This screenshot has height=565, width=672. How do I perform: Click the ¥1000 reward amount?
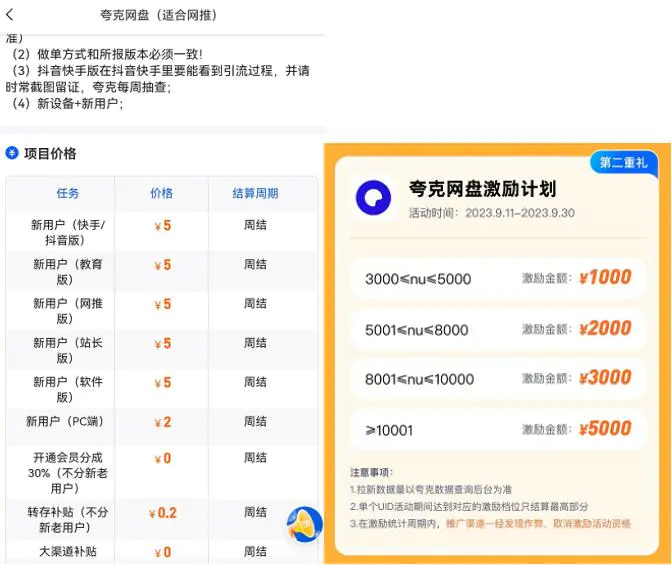click(605, 277)
